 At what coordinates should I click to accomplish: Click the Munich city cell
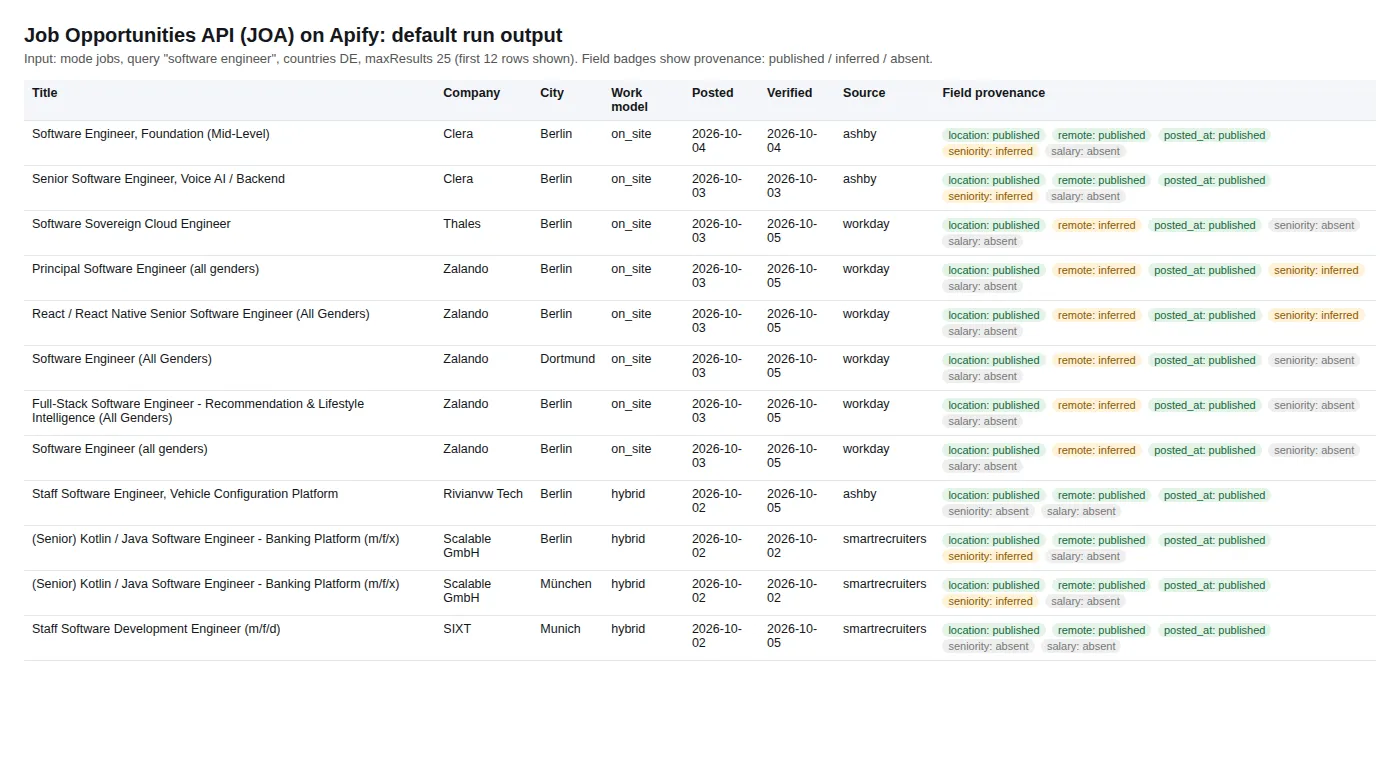coord(560,629)
